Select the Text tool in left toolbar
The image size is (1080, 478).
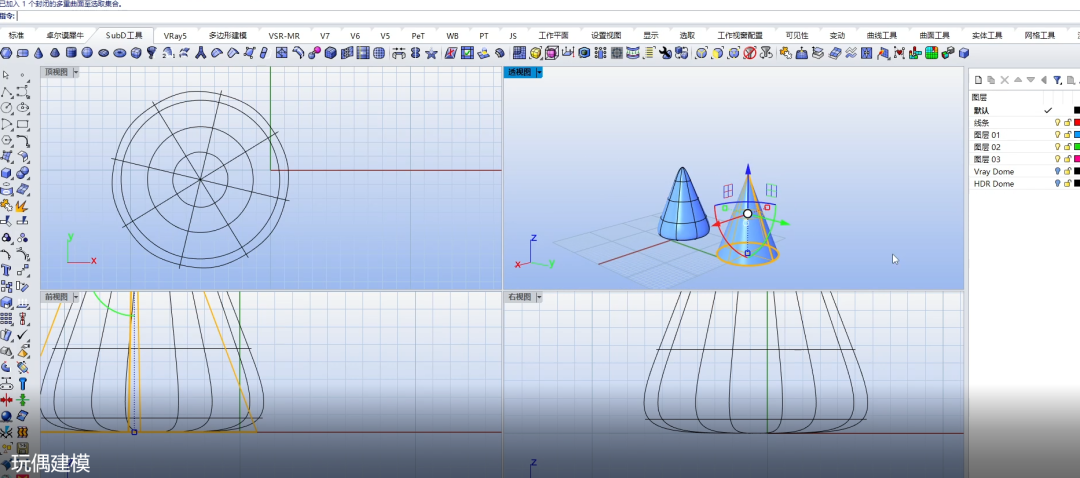click(6, 269)
